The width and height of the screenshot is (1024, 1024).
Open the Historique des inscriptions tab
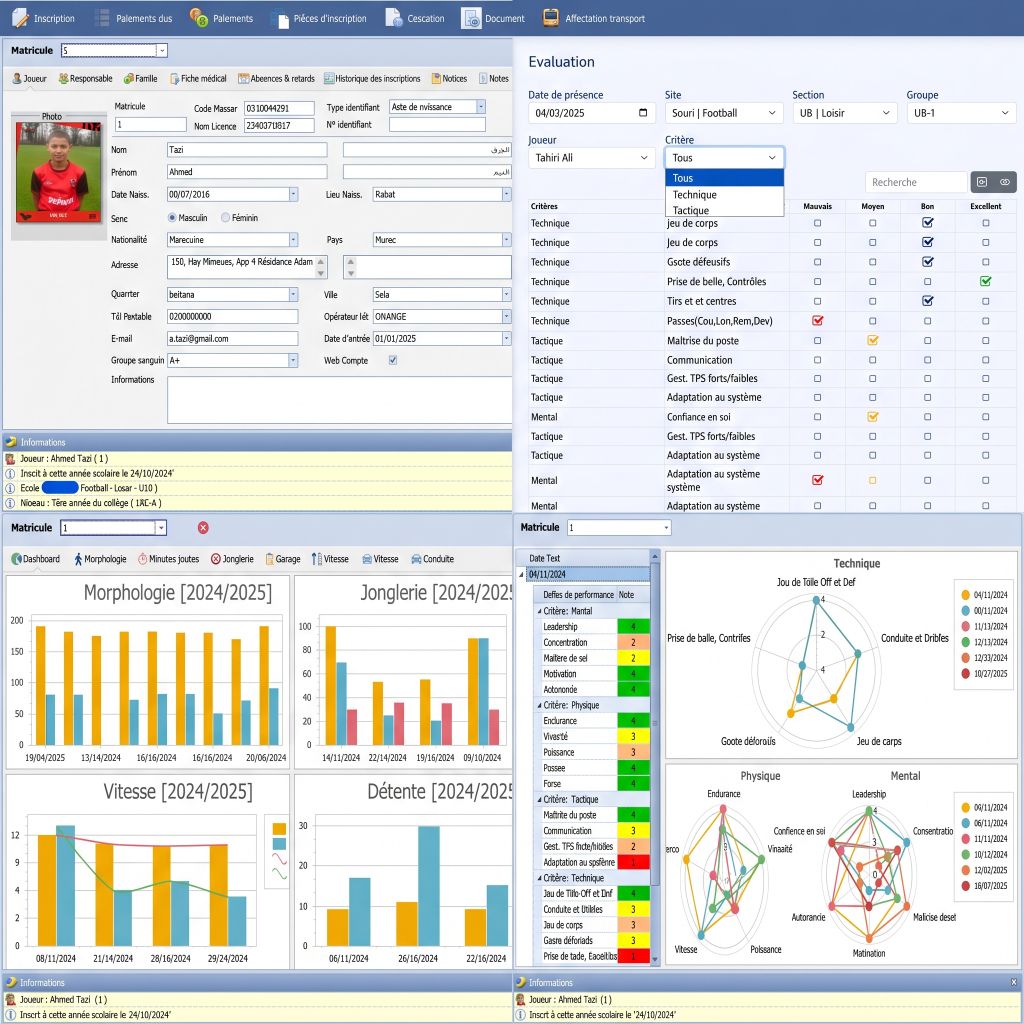click(372, 78)
